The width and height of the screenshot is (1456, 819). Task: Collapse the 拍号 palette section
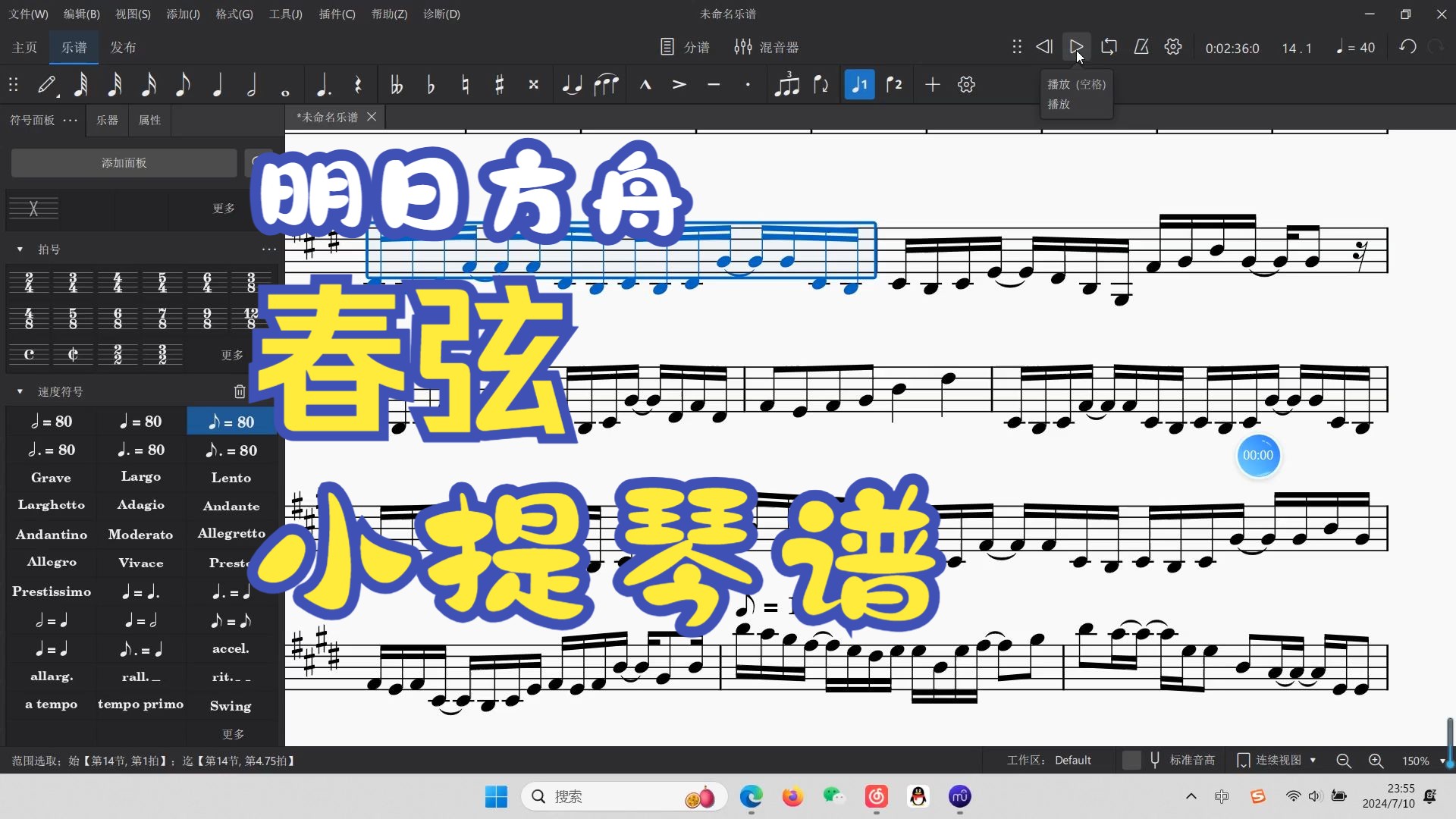pyautogui.click(x=20, y=249)
